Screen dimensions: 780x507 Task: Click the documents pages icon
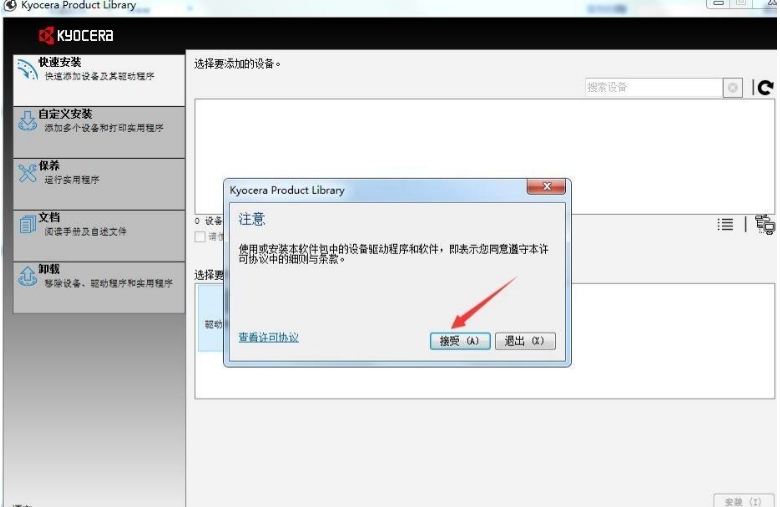click(27, 224)
